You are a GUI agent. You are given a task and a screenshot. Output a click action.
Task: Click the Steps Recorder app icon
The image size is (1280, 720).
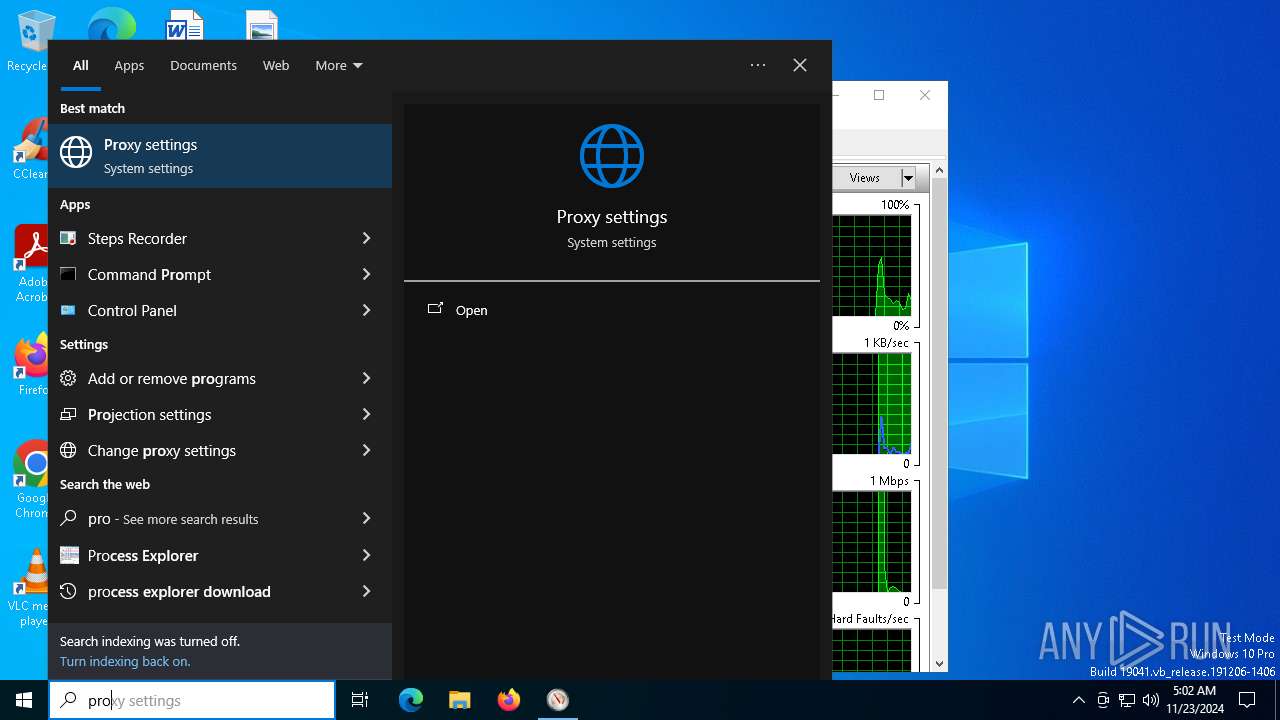click(x=68, y=238)
